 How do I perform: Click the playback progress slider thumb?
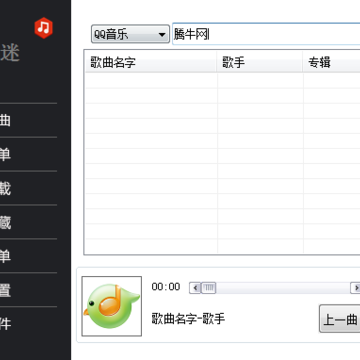208,288
